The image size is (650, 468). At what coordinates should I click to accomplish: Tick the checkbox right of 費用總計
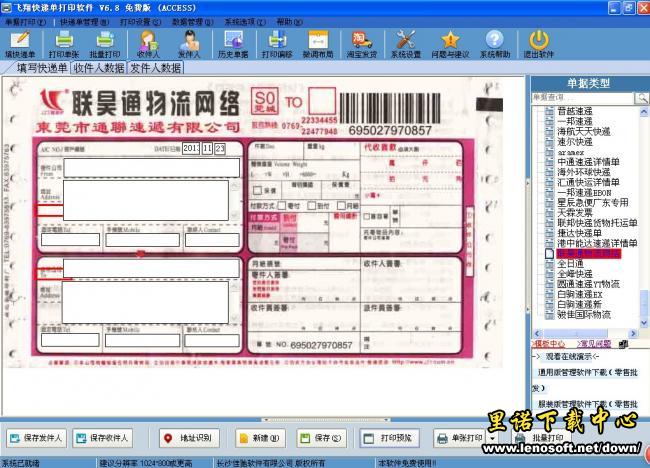(x=366, y=216)
